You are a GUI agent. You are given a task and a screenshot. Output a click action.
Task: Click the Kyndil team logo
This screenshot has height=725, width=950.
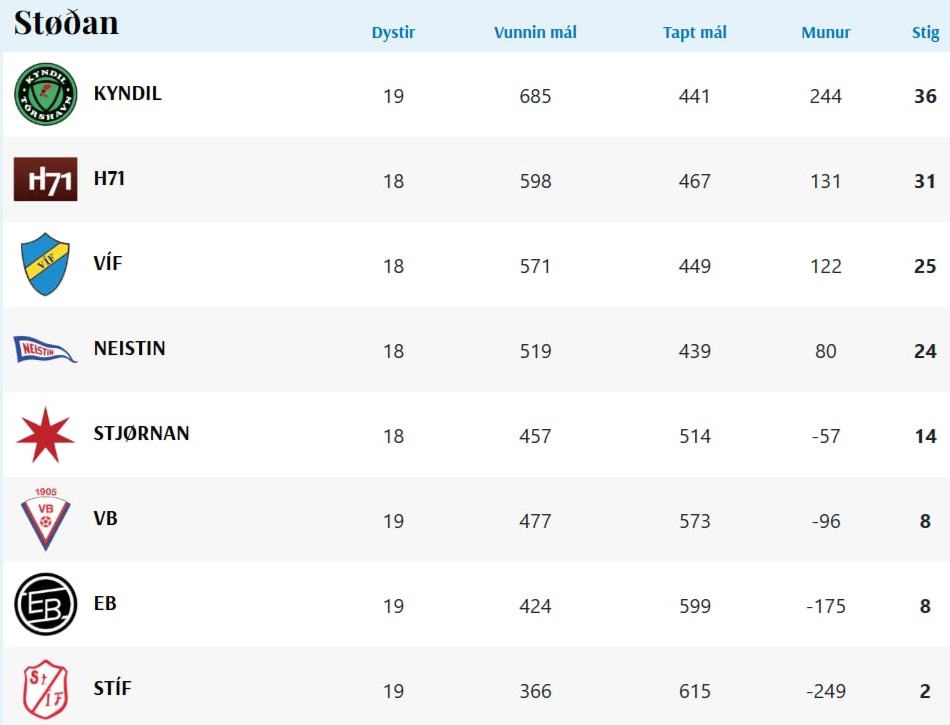[x=45, y=95]
